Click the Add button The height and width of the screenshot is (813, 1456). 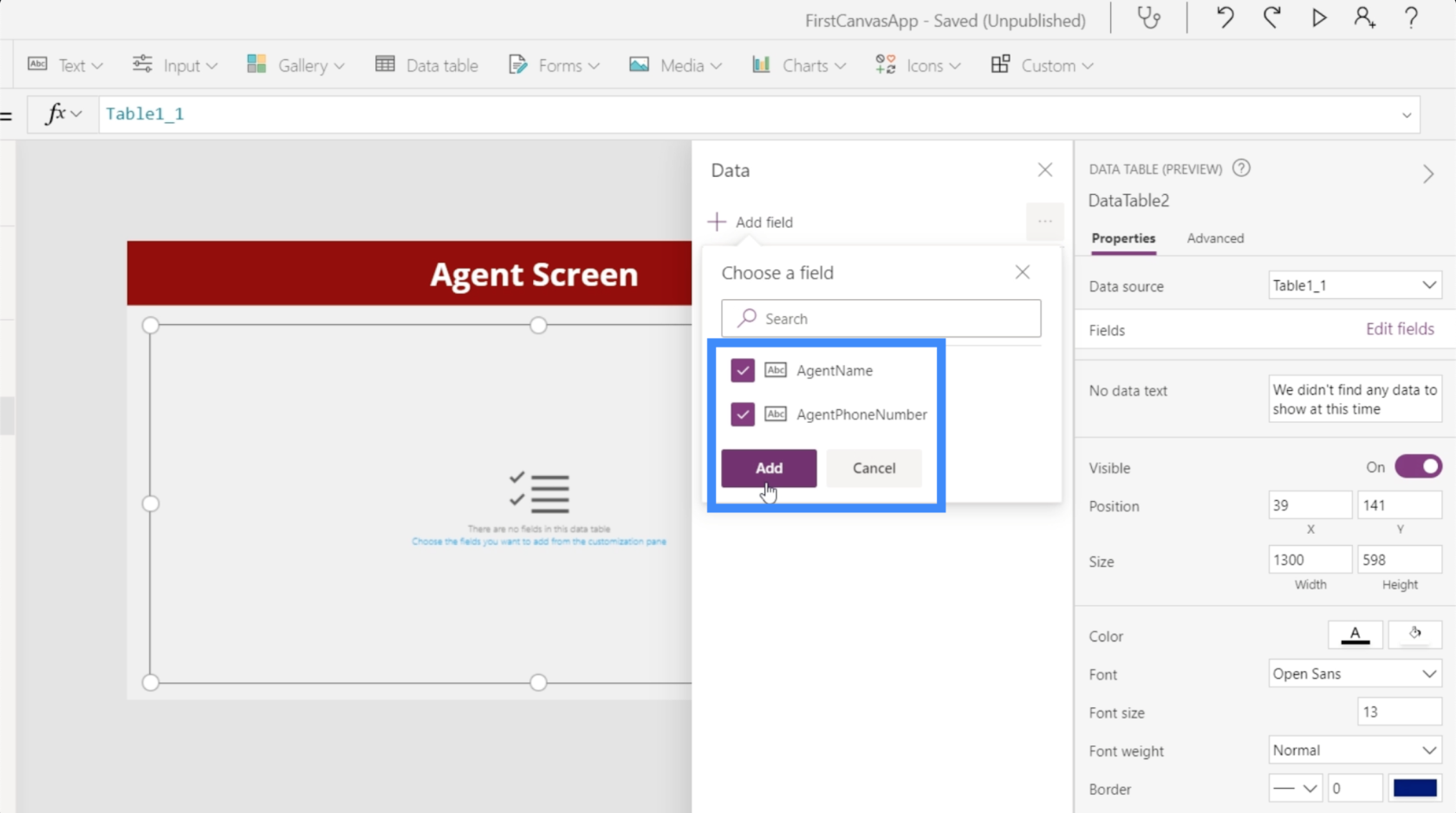(769, 468)
